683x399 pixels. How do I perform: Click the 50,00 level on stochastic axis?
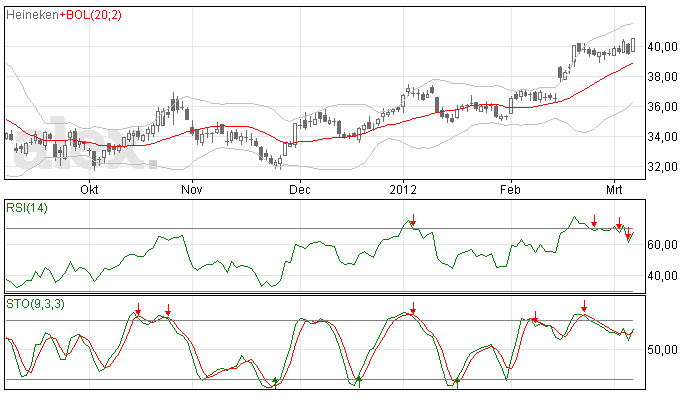pyautogui.click(x=662, y=350)
